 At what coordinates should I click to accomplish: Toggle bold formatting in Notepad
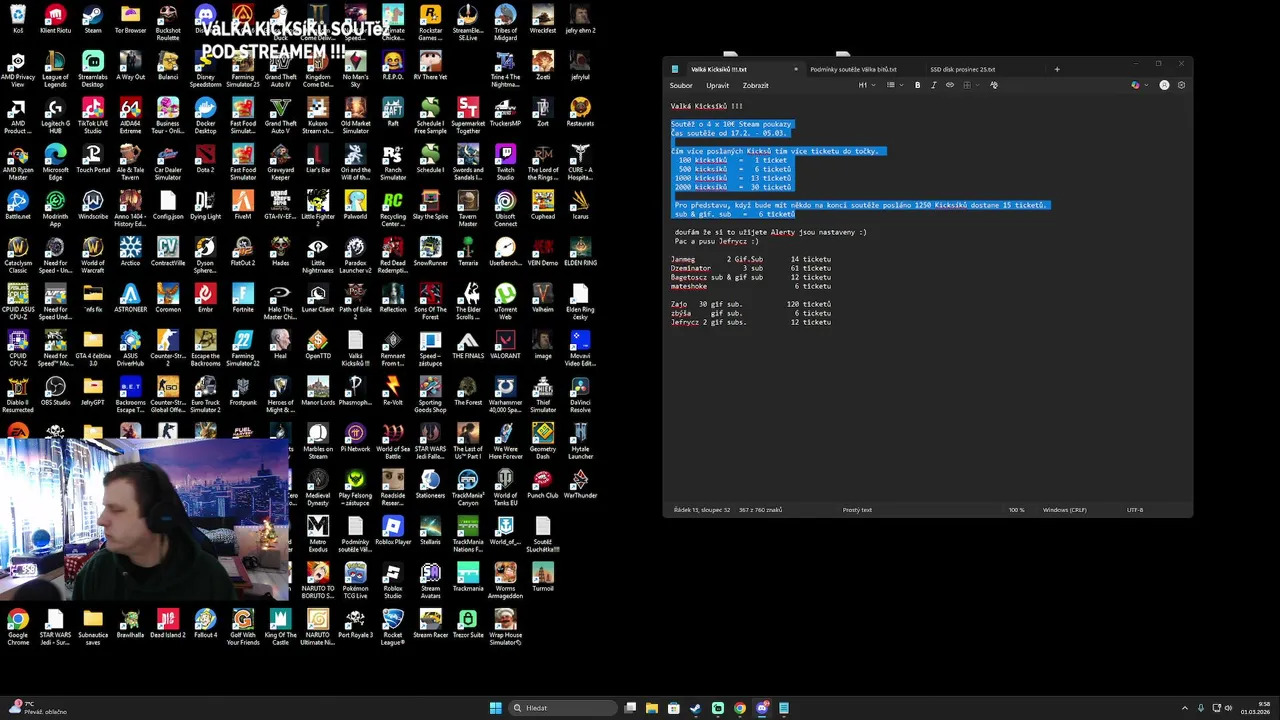click(917, 85)
